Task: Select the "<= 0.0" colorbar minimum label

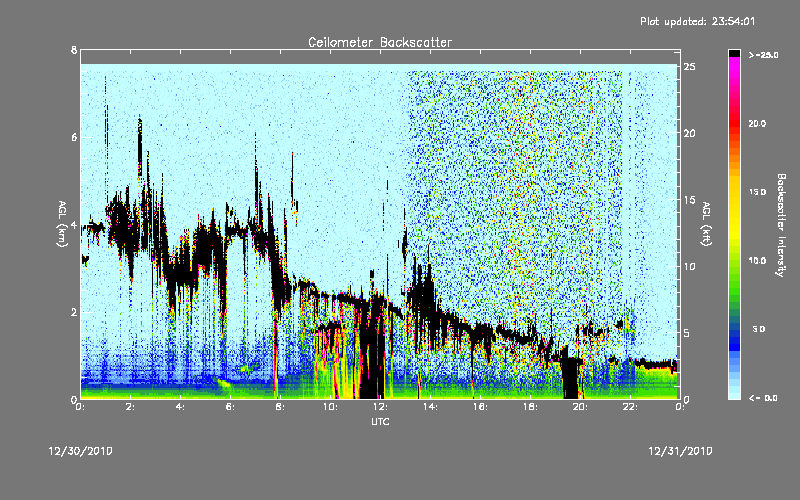Action: (x=763, y=398)
